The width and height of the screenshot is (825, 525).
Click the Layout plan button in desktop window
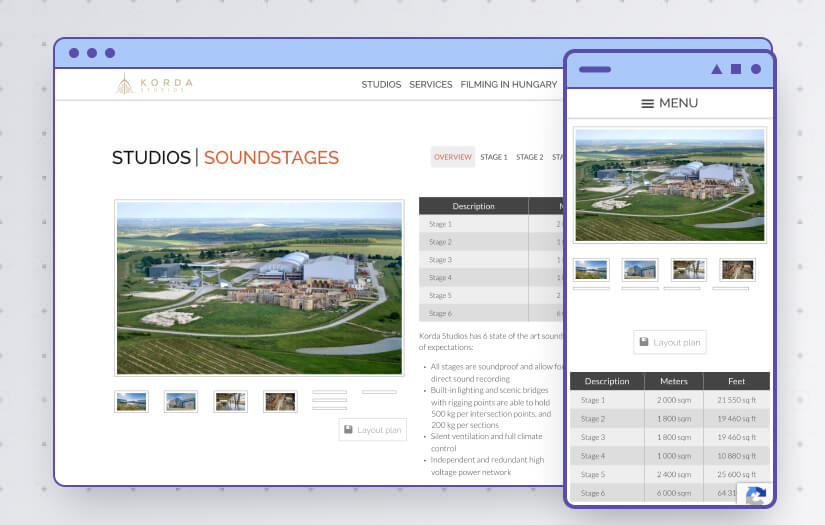[373, 430]
